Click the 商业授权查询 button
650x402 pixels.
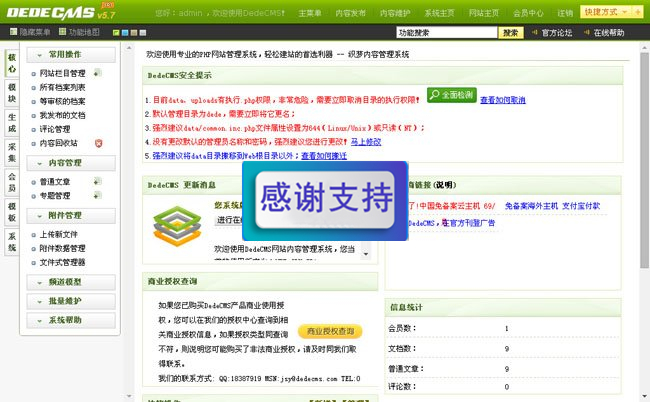click(330, 331)
